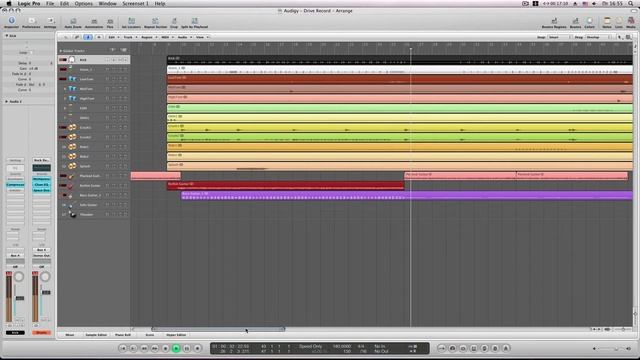This screenshot has height=360, width=640.
Task: Click the Splash track cymbal icon
Action: tap(72, 166)
